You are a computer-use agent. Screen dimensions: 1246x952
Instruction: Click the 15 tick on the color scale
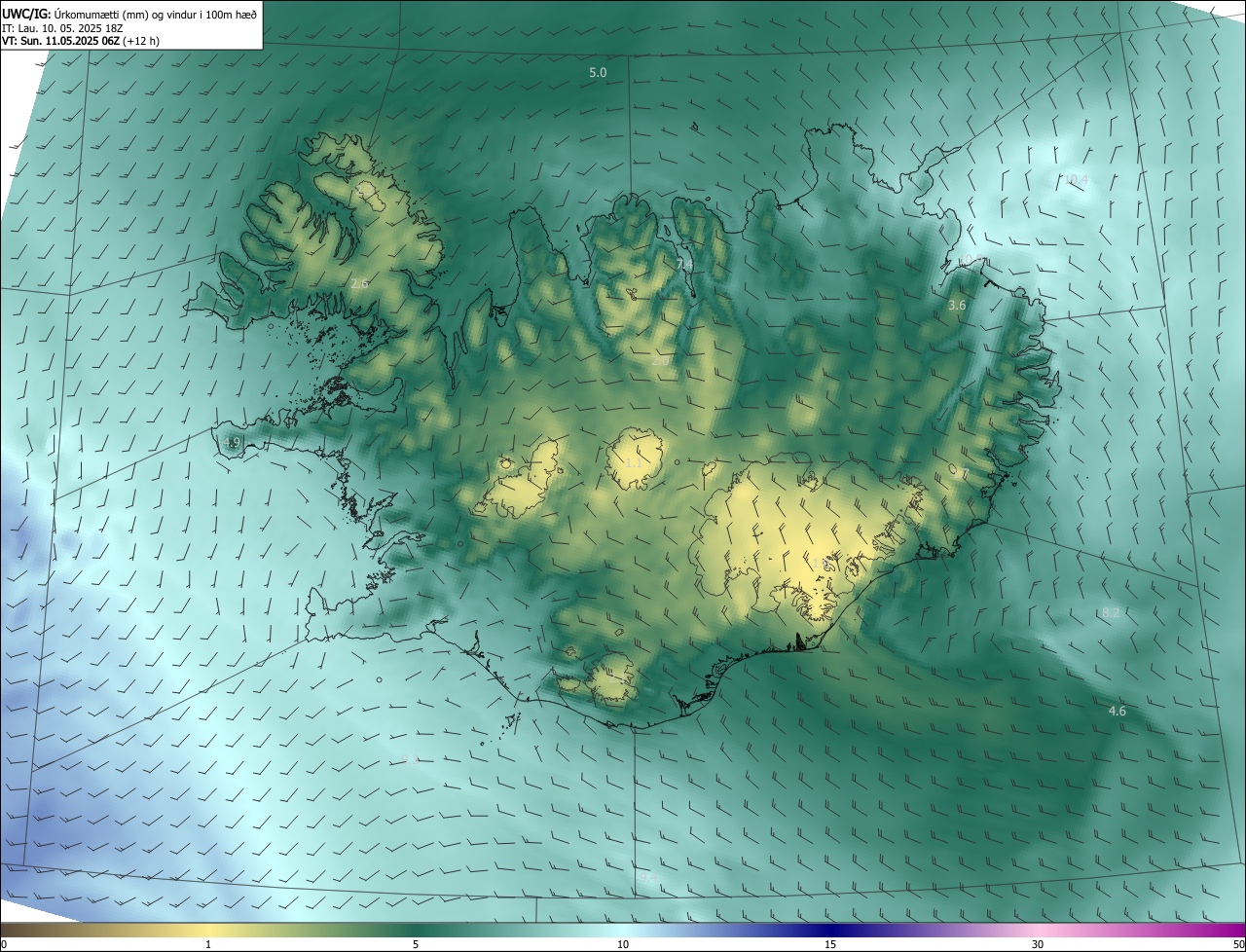[x=830, y=944]
